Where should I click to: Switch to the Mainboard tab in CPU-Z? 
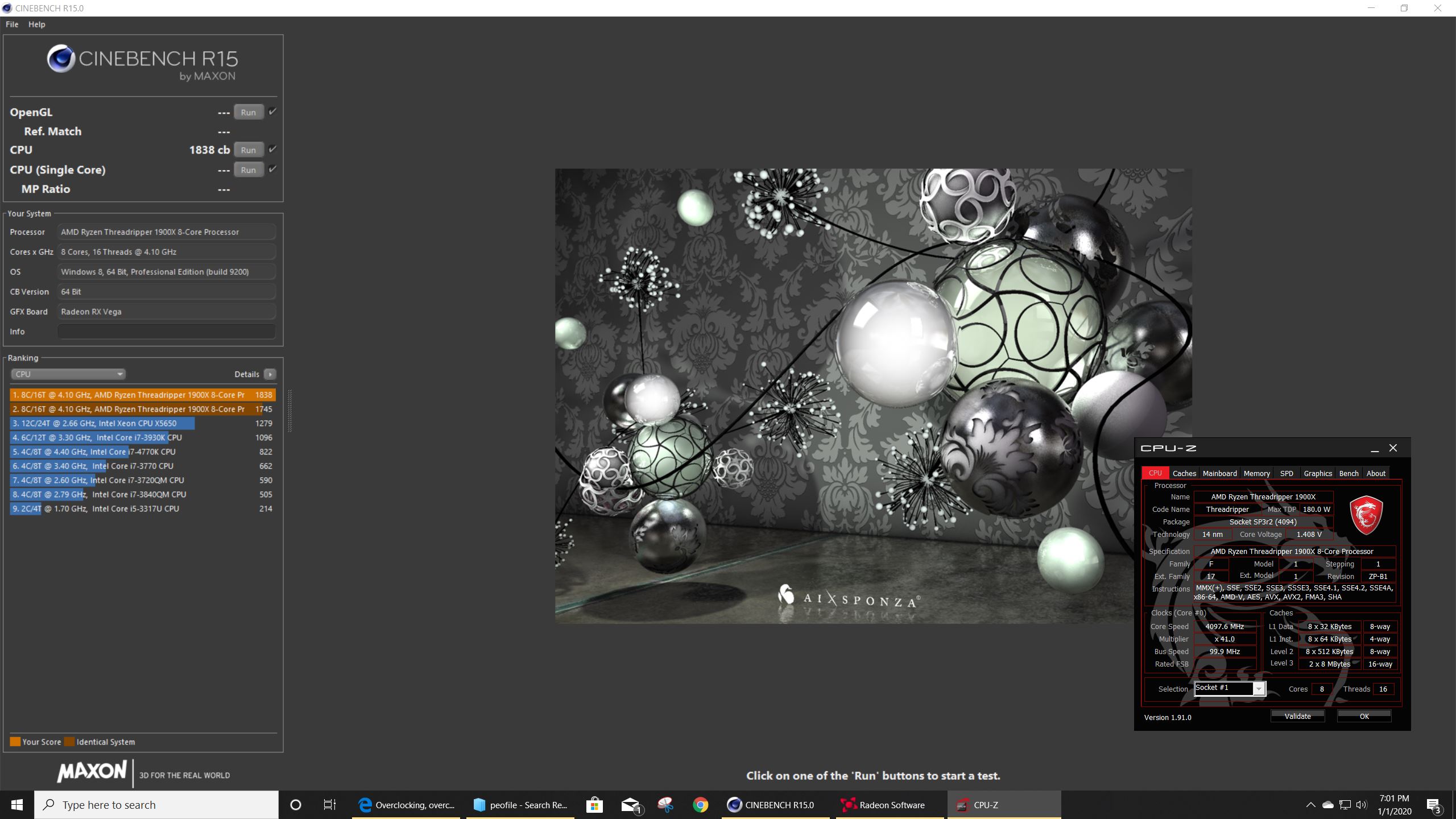click(1219, 473)
